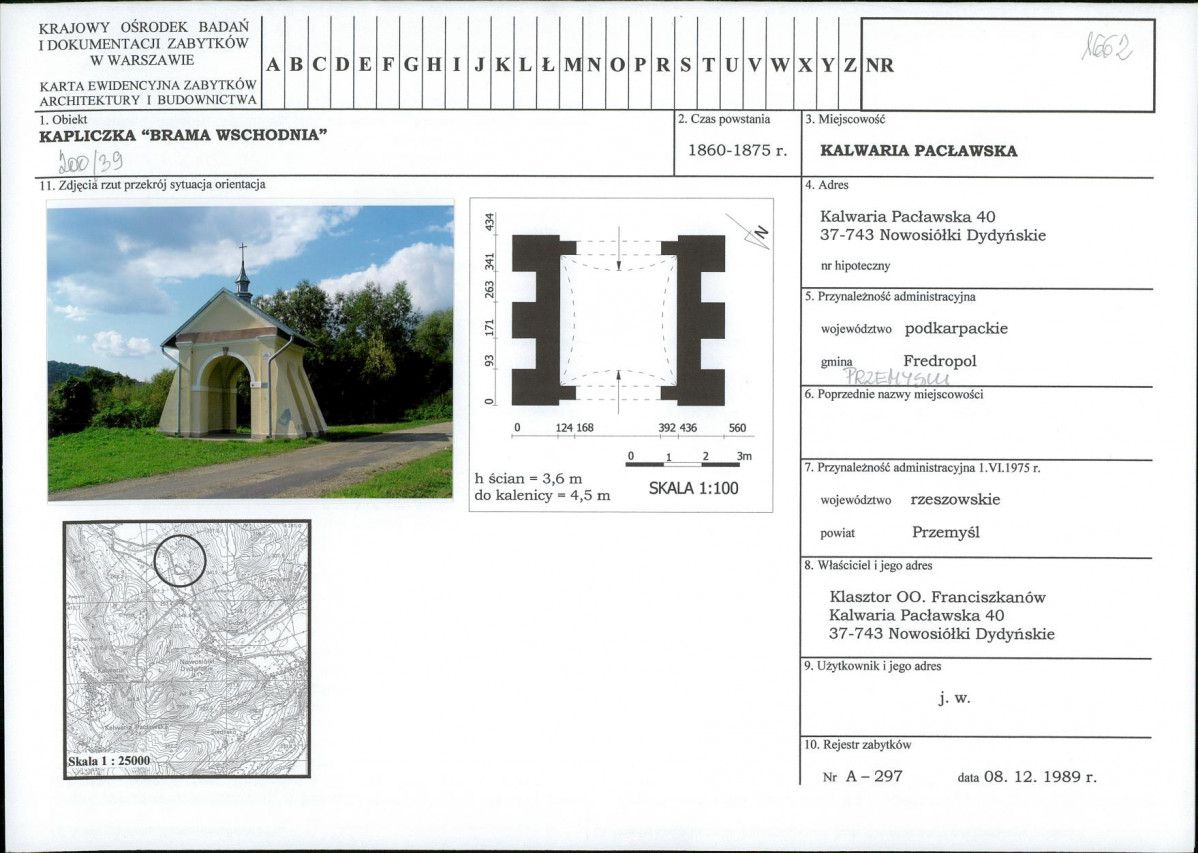Click the circled location marker on the map
Image resolution: width=1198 pixels, height=853 pixels.
tap(181, 560)
